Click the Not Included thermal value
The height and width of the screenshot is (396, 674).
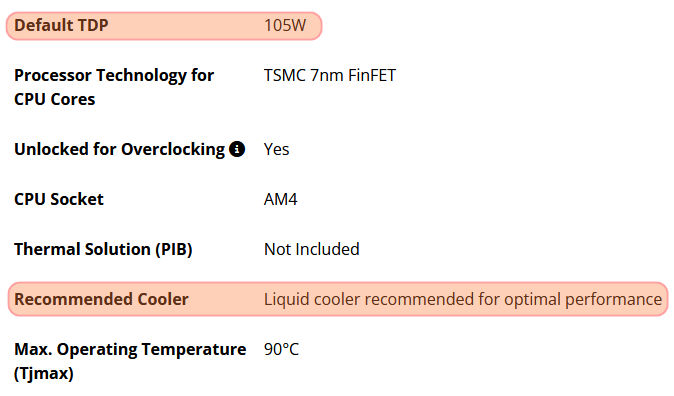(312, 249)
